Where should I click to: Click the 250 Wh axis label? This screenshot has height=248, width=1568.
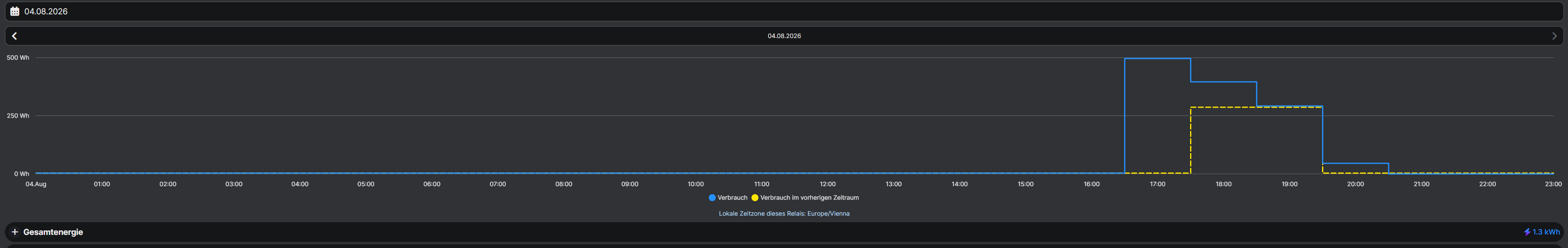click(18, 116)
